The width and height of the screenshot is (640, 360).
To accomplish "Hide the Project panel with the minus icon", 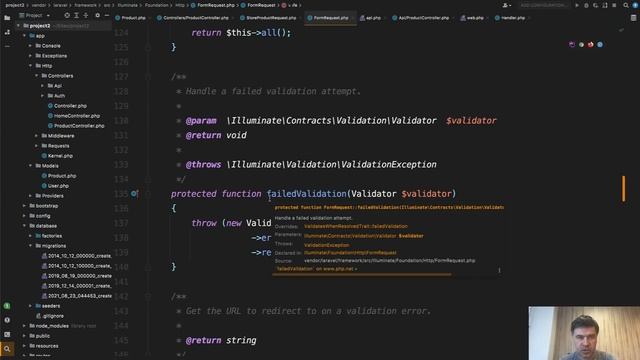I will pyautogui.click(x=107, y=16).
